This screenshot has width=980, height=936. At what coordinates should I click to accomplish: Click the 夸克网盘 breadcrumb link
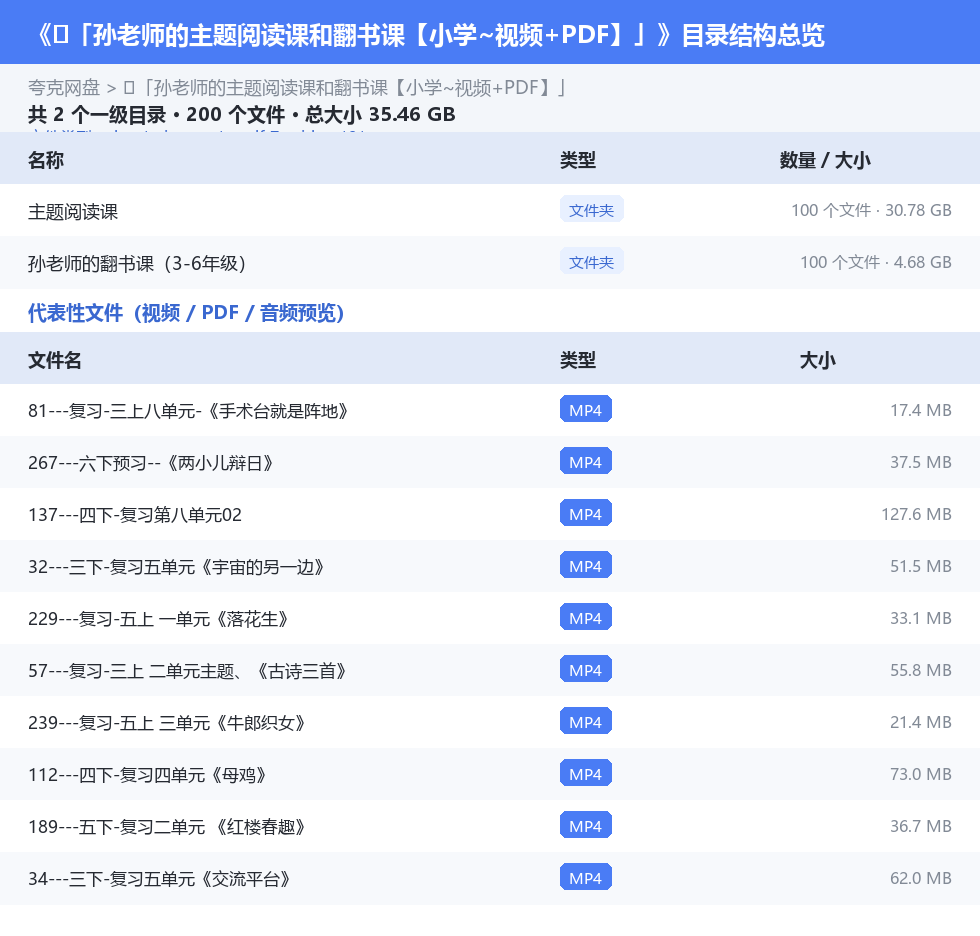click(64, 87)
